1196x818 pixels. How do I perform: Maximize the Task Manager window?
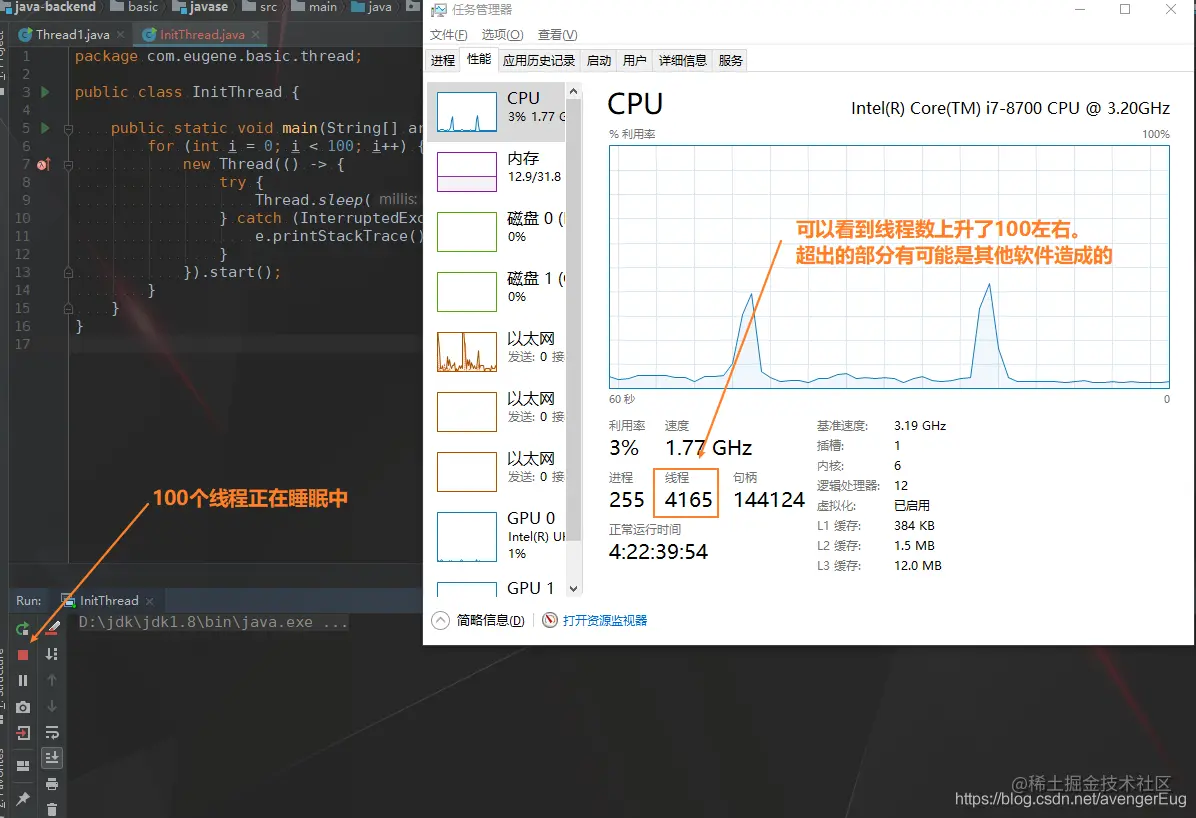coord(1125,9)
